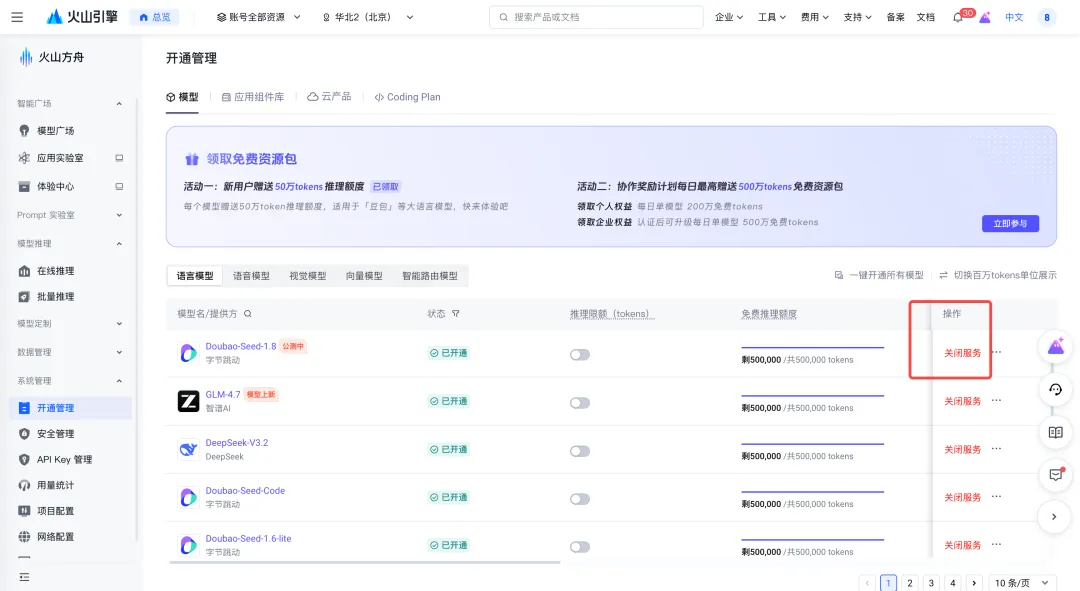Toggle inference limit for Doubao-Seed-1.8
Screen dimensions: 1080x591
[580, 355]
